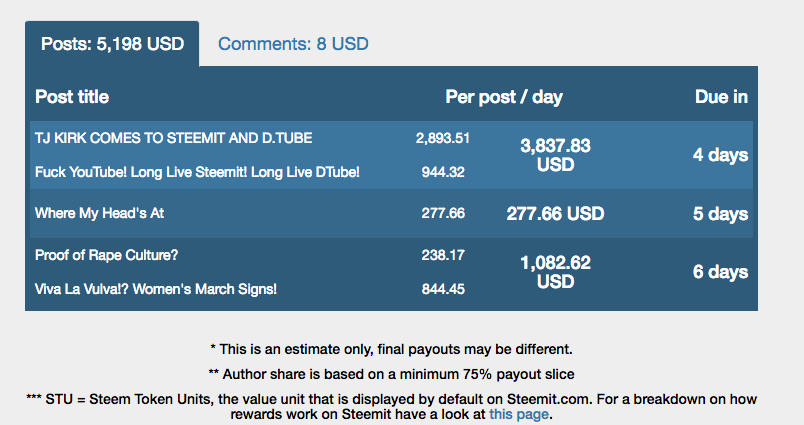The height and width of the screenshot is (425, 804).
Task: Click the 944.32 post payout value
Action: [x=443, y=172]
